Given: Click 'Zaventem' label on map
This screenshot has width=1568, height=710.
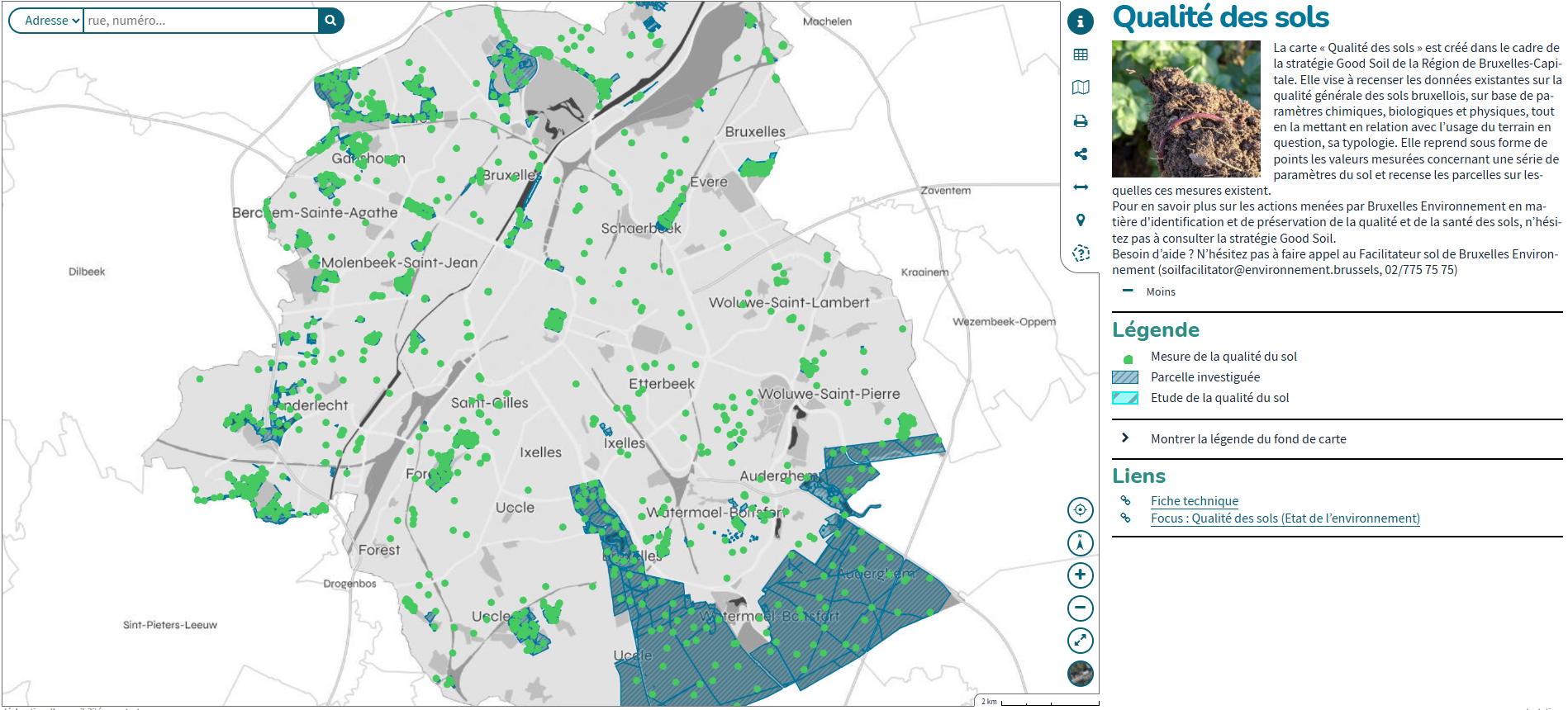Looking at the screenshot, I should pos(946,191).
